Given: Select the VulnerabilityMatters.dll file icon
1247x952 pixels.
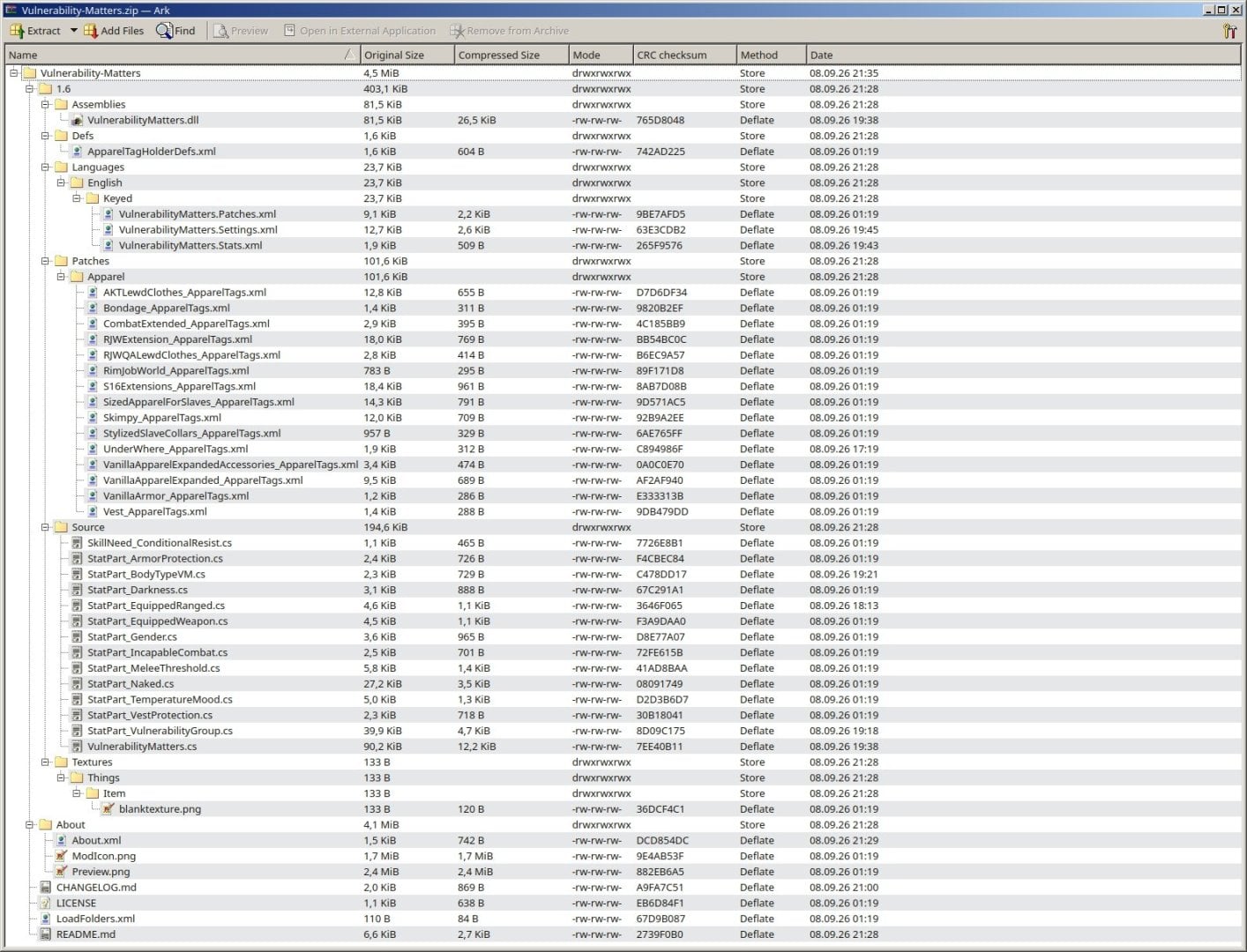Looking at the screenshot, I should (x=77, y=120).
